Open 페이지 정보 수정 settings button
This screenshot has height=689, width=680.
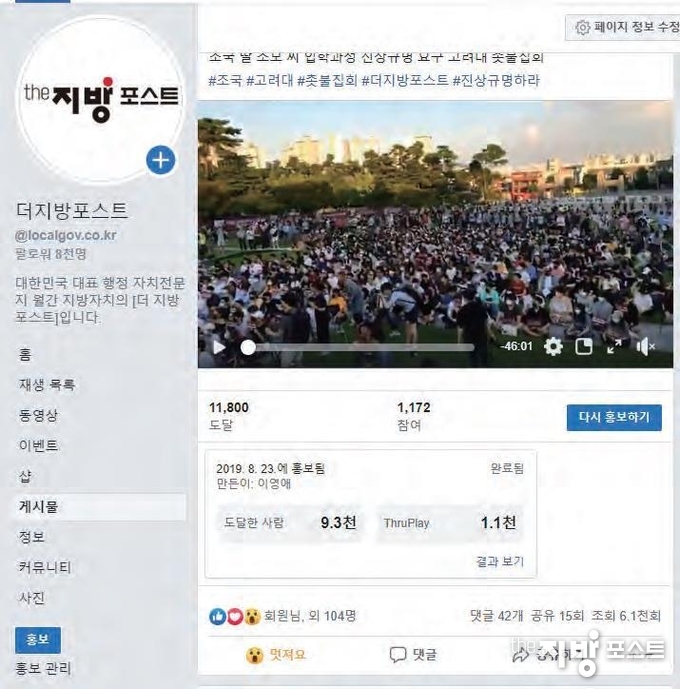[x=622, y=28]
